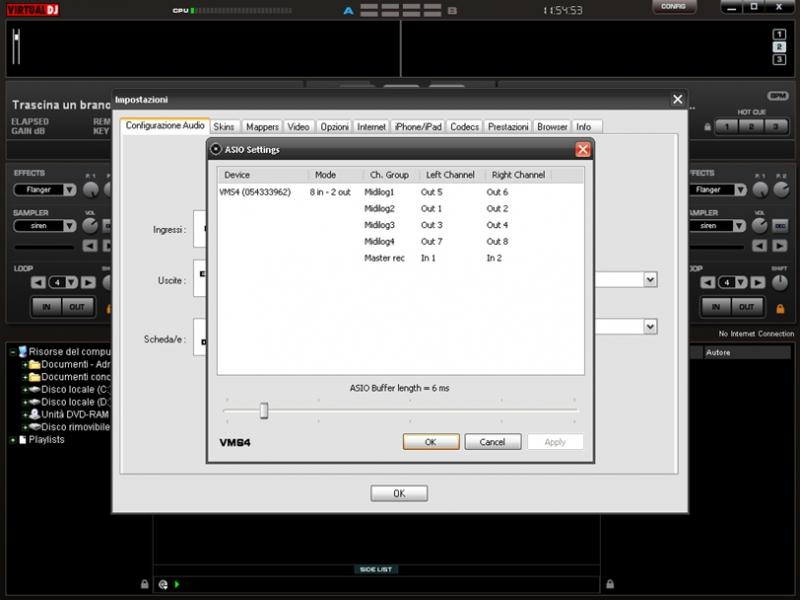Image resolution: width=800 pixels, height=600 pixels.
Task: Toggle the lock icon beside Hot Cue buttons
Action: tap(708, 127)
